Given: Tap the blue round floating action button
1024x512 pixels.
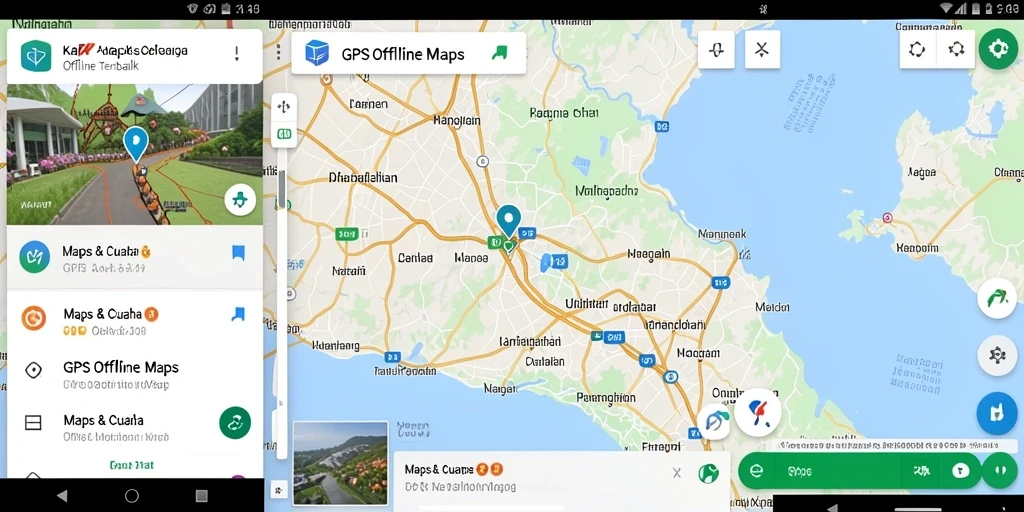Looking at the screenshot, I should click(997, 414).
